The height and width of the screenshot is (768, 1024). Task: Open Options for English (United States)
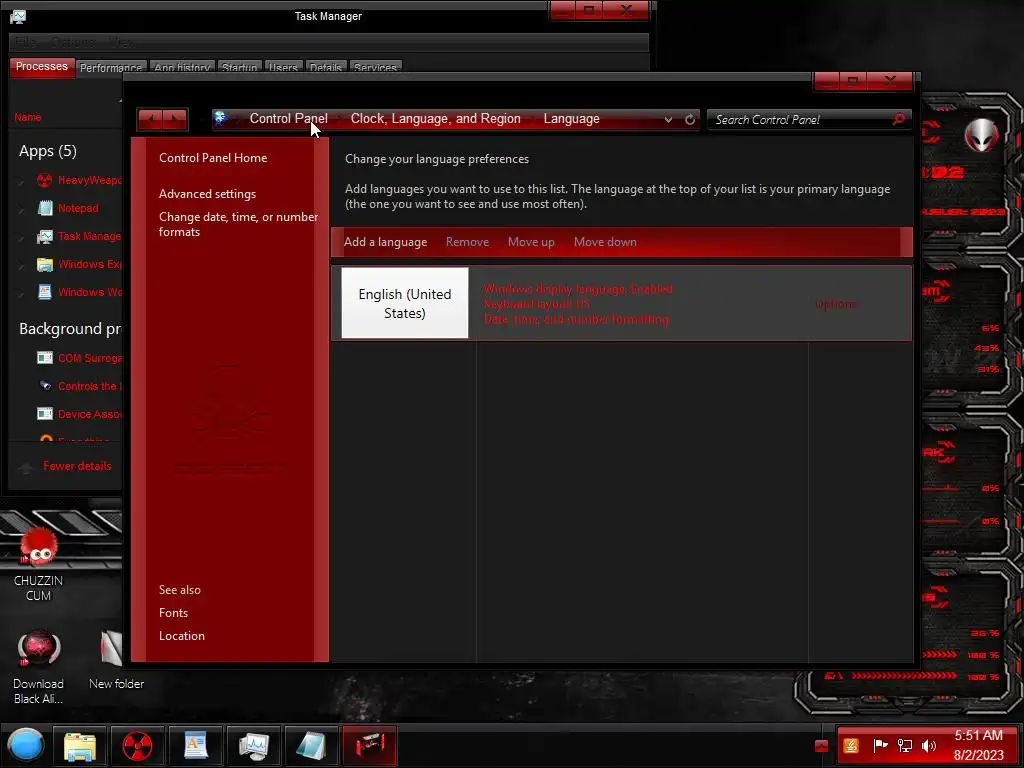(835, 304)
